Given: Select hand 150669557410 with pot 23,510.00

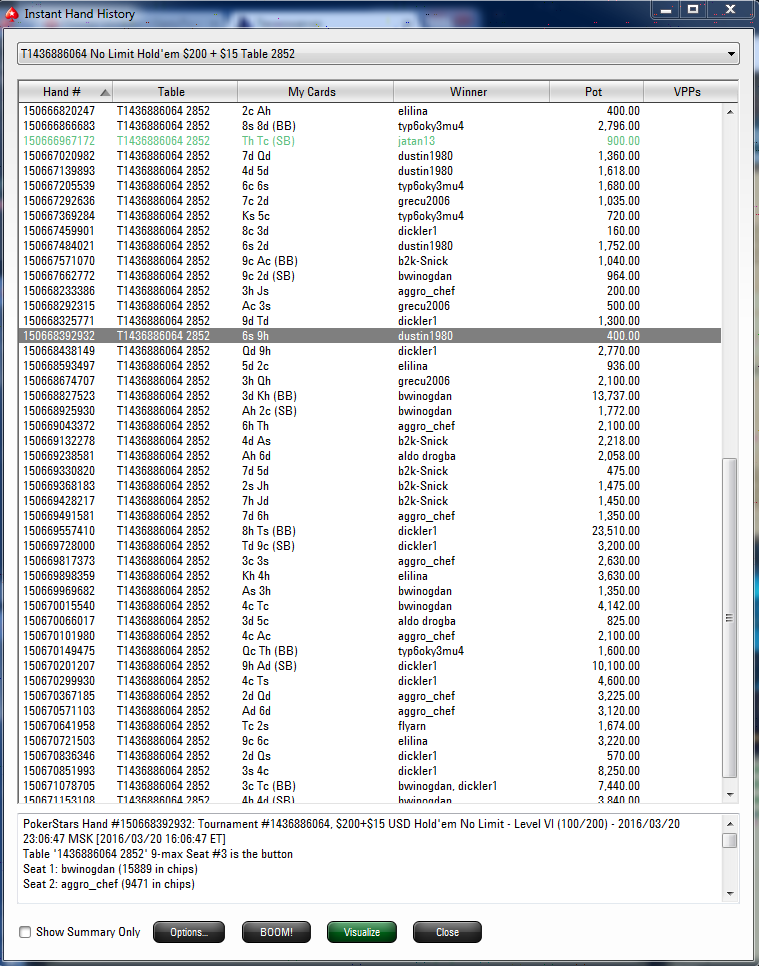Looking at the screenshot, I should tap(370, 531).
